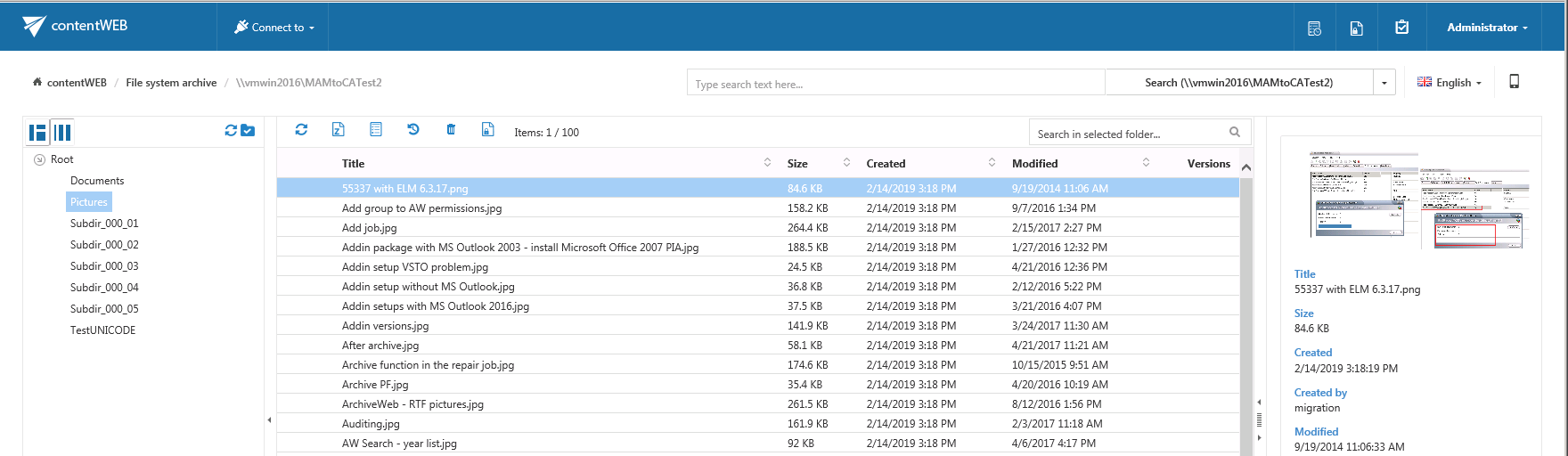The image size is (1568, 456).
Task: Open the Connect to menu
Action: (x=274, y=28)
